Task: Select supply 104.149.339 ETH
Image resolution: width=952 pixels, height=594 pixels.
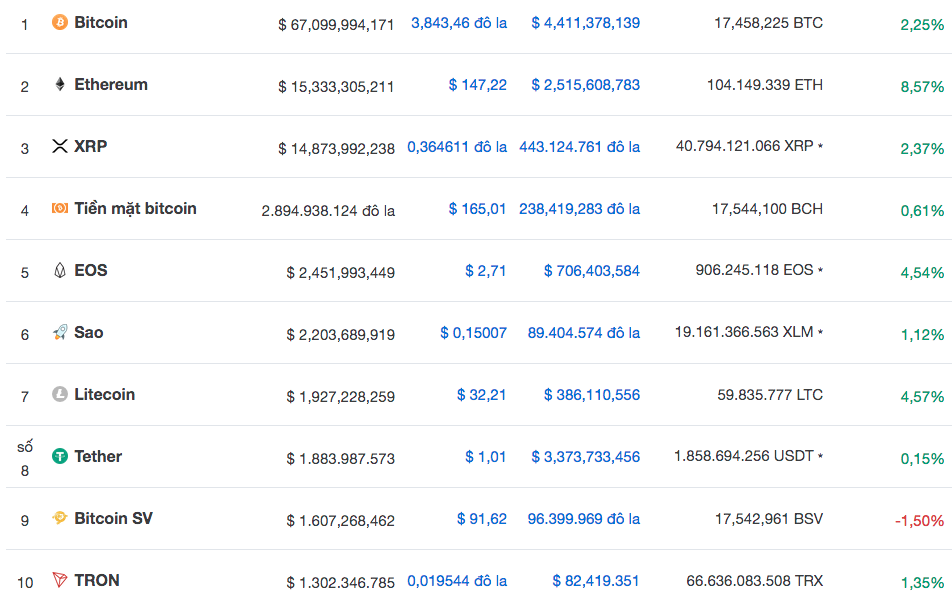Action: 765,85
